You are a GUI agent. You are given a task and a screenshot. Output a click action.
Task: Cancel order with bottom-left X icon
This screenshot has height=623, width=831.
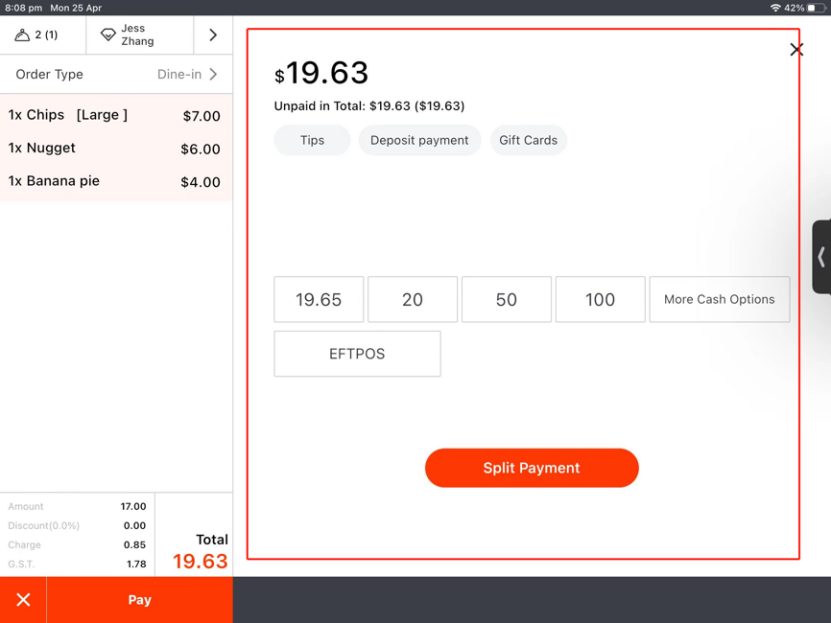23,600
